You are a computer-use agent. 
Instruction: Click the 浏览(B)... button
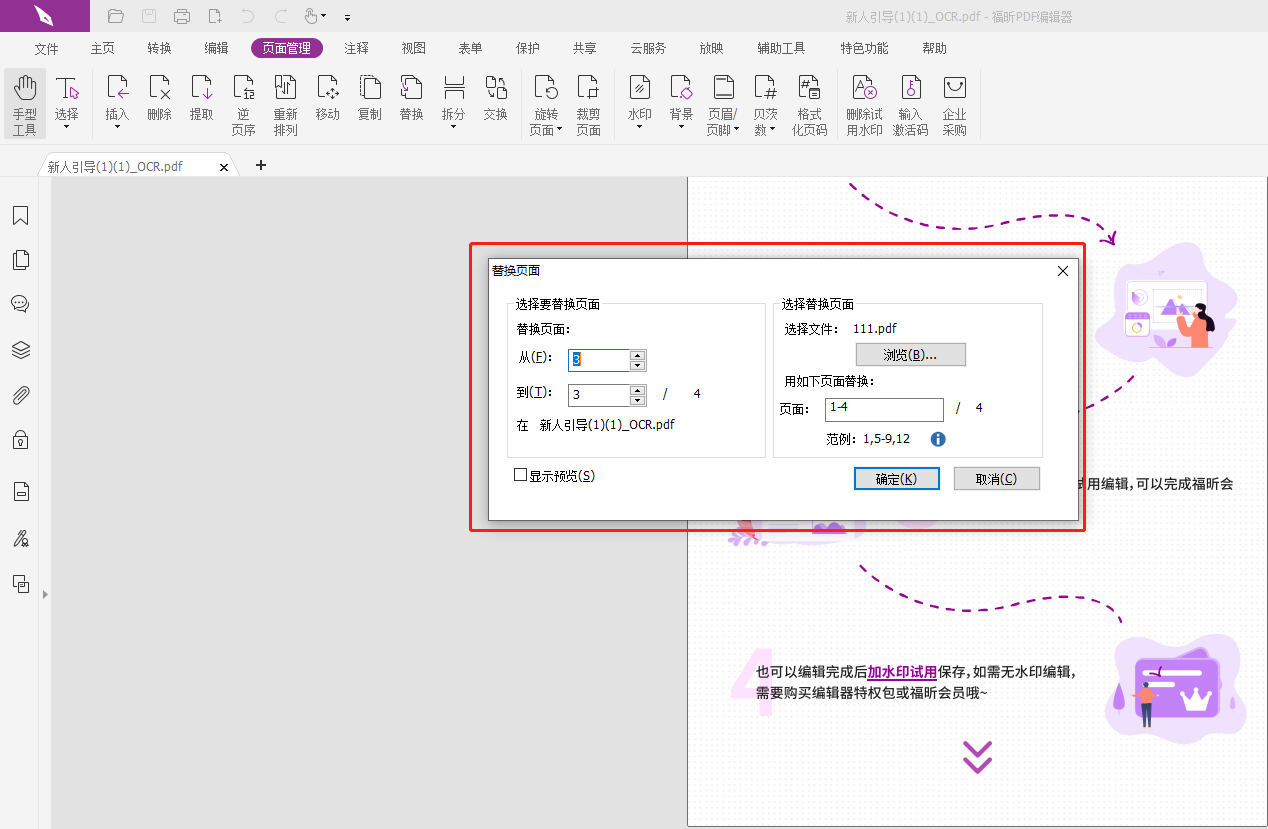click(x=910, y=354)
